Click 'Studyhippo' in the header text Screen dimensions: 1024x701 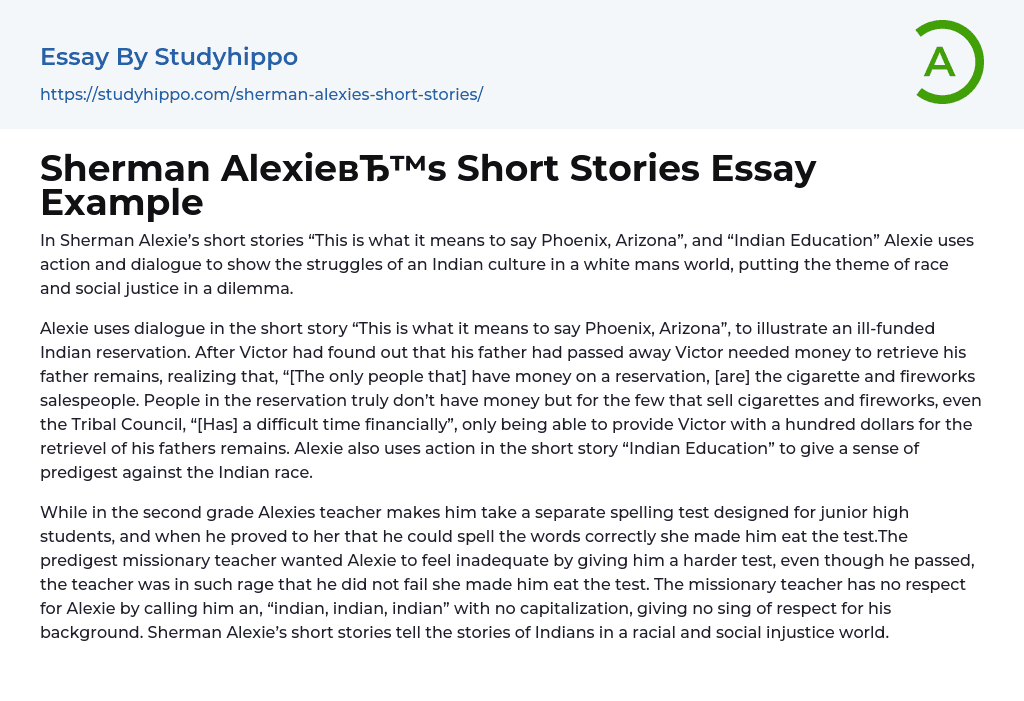(226, 57)
